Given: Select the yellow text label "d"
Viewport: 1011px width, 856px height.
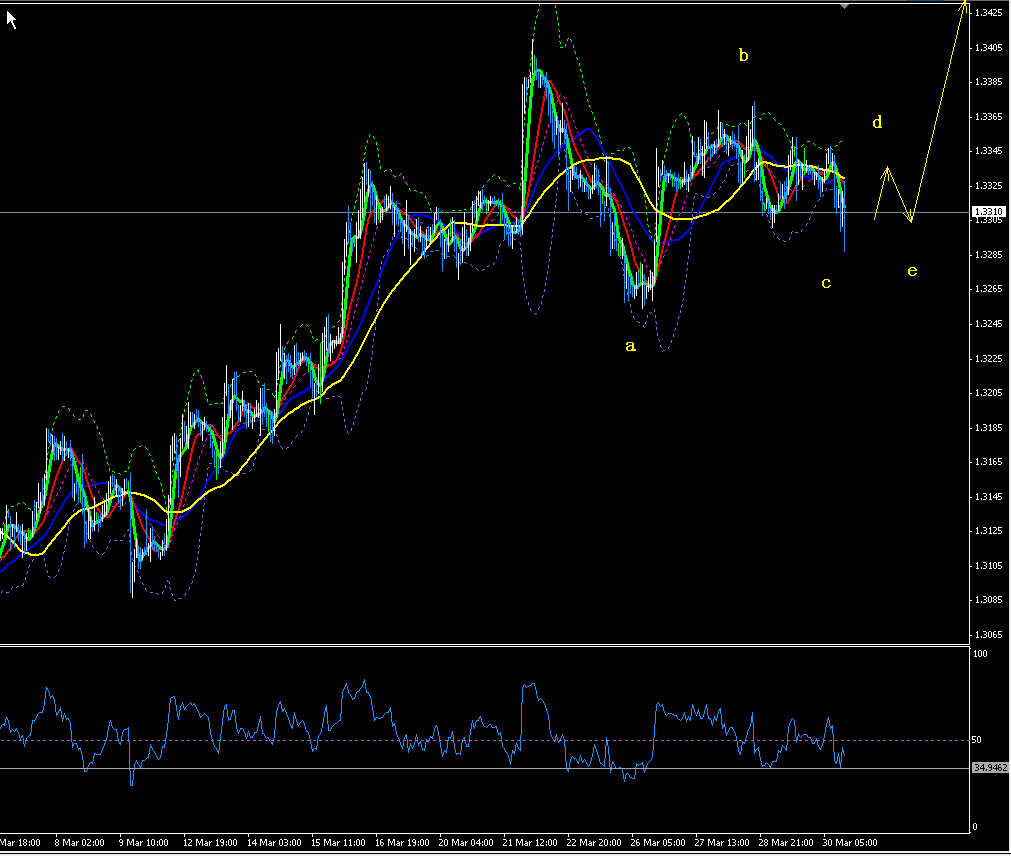Looking at the screenshot, I should click(876, 122).
